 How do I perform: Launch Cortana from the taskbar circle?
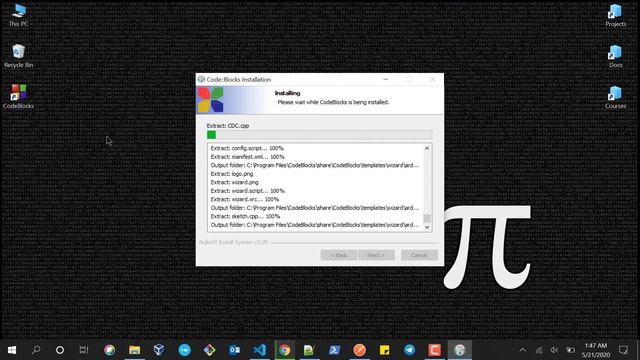tap(60, 350)
